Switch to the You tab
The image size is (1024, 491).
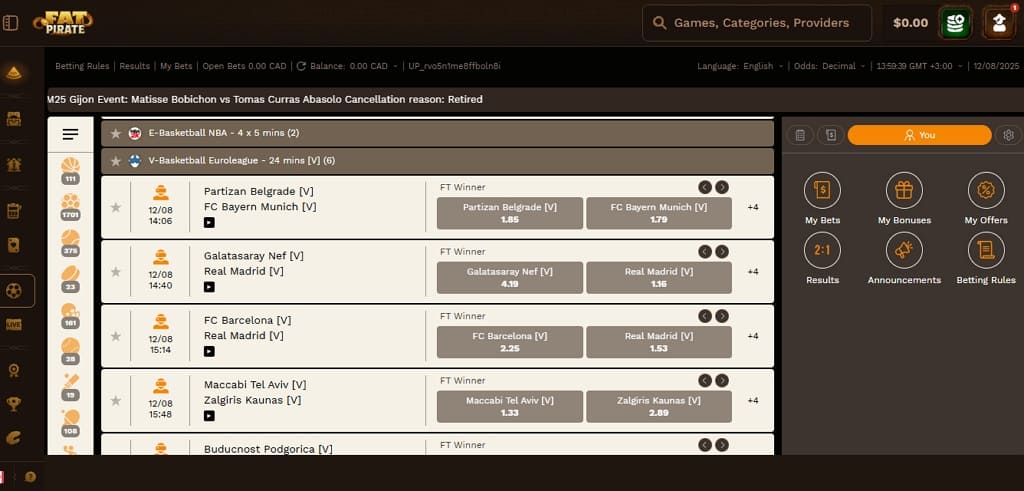pos(919,135)
